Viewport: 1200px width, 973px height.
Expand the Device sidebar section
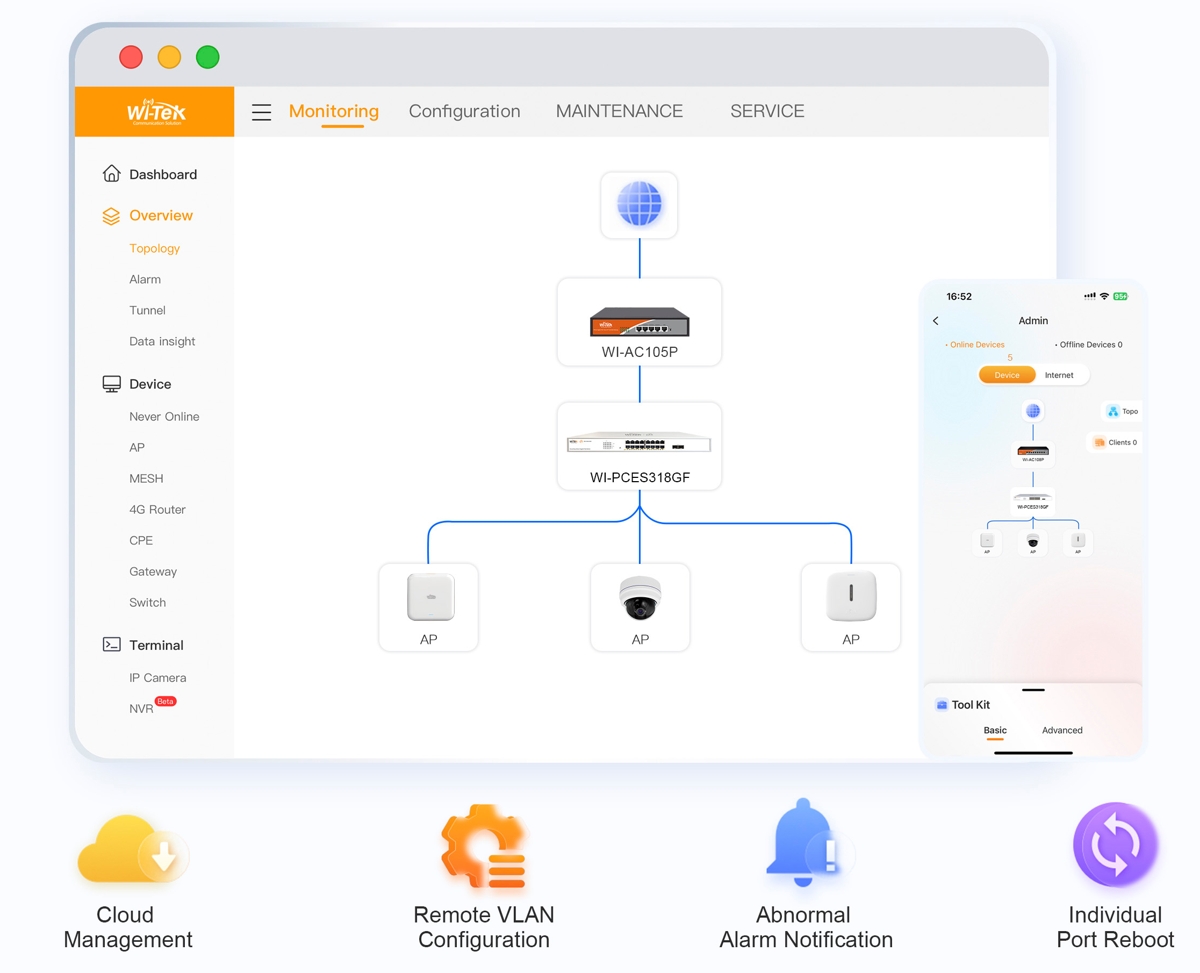(x=149, y=384)
